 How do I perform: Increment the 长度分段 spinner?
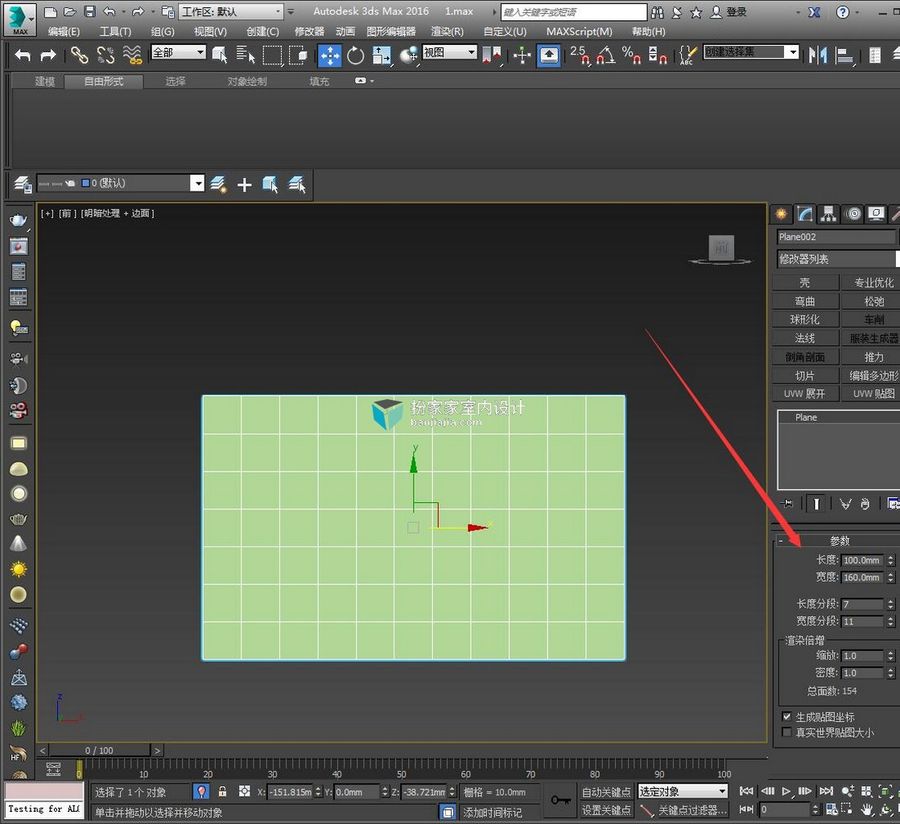(x=891, y=601)
